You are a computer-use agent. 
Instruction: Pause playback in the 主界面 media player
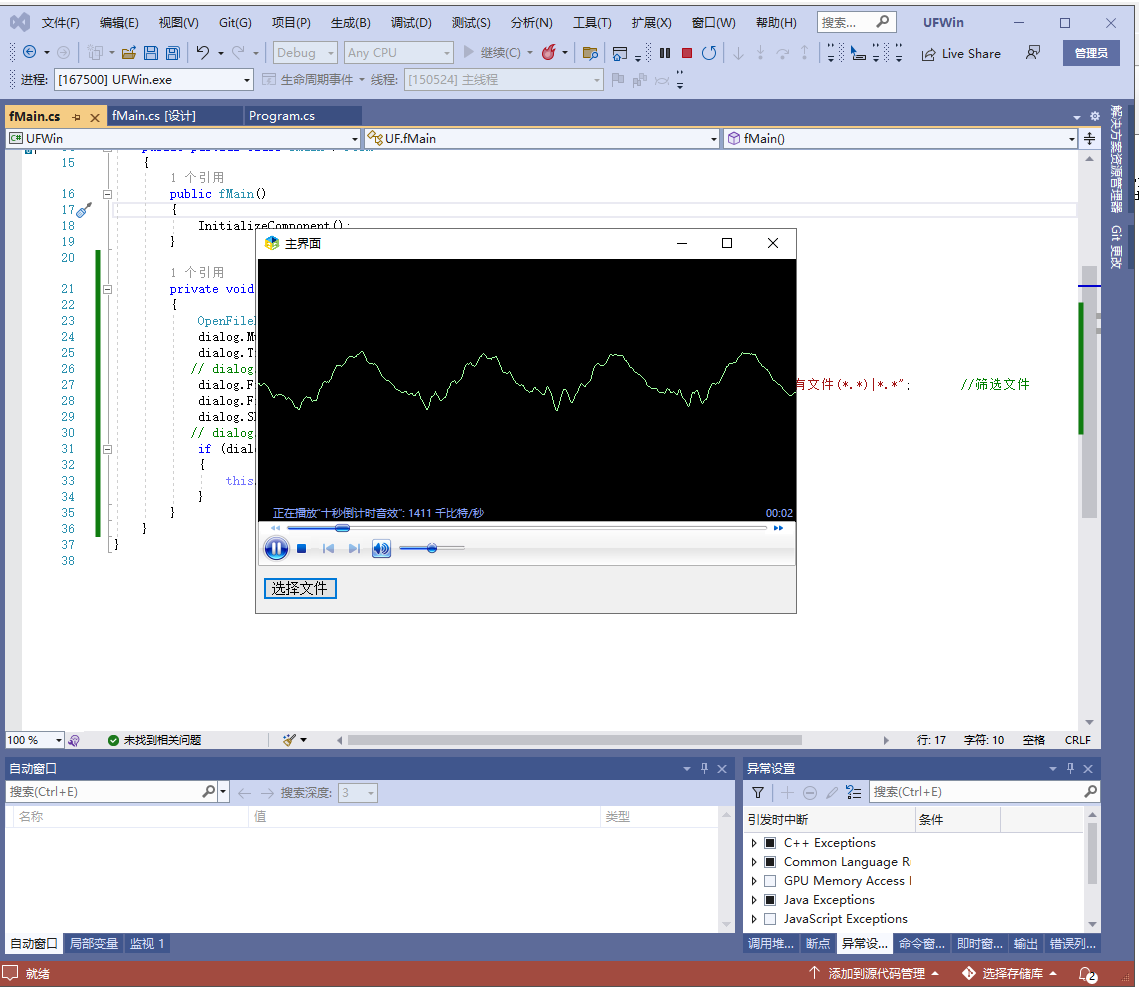276,548
